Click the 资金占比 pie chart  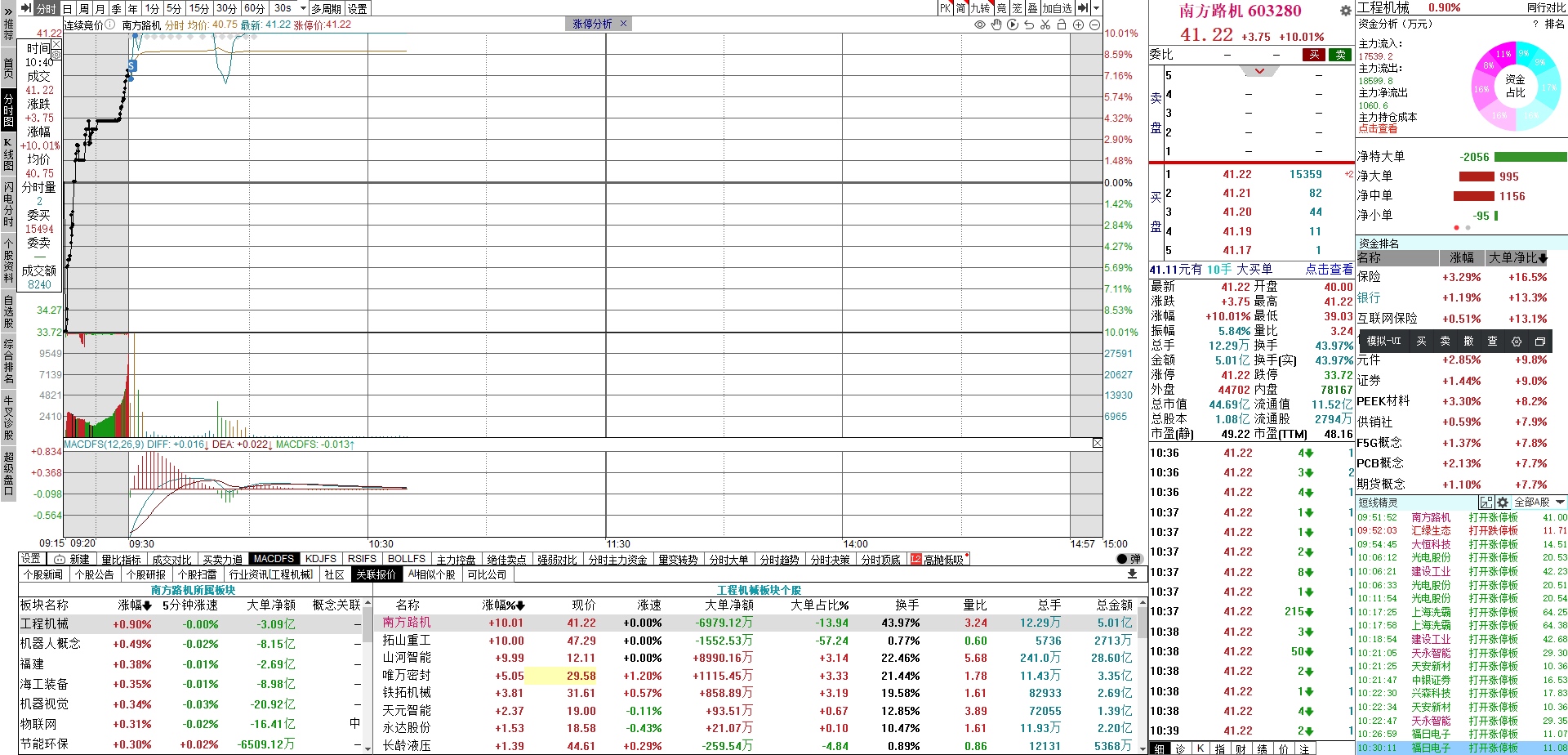1515,86
